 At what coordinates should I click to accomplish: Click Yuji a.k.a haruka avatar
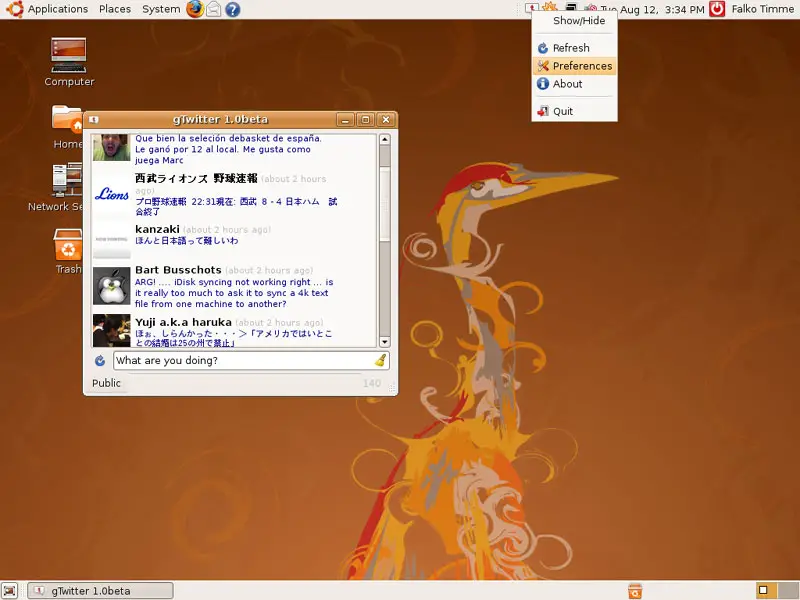(x=112, y=331)
